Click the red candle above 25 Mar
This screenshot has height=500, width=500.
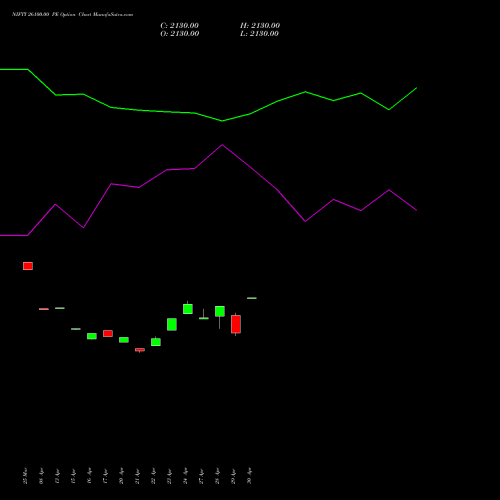[28, 266]
